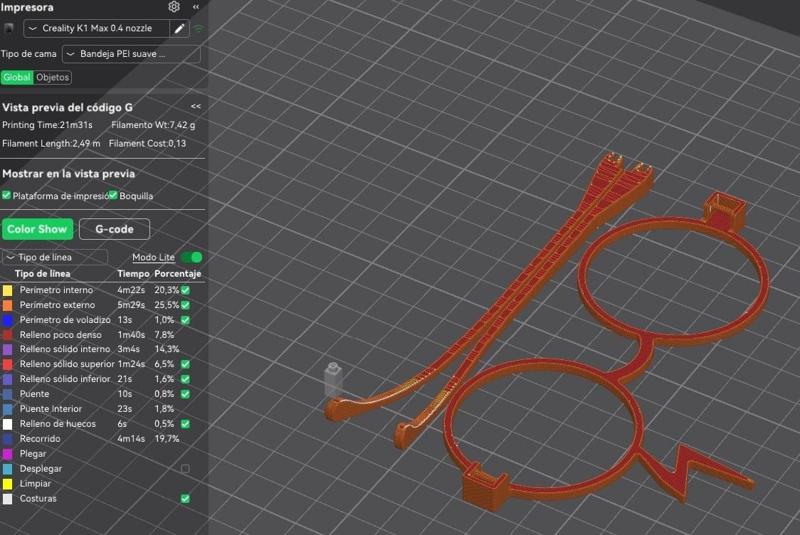Image resolution: width=800 pixels, height=535 pixels.
Task: Click the Relleno sólido inferior color swatch
Action: pyautogui.click(x=8, y=379)
